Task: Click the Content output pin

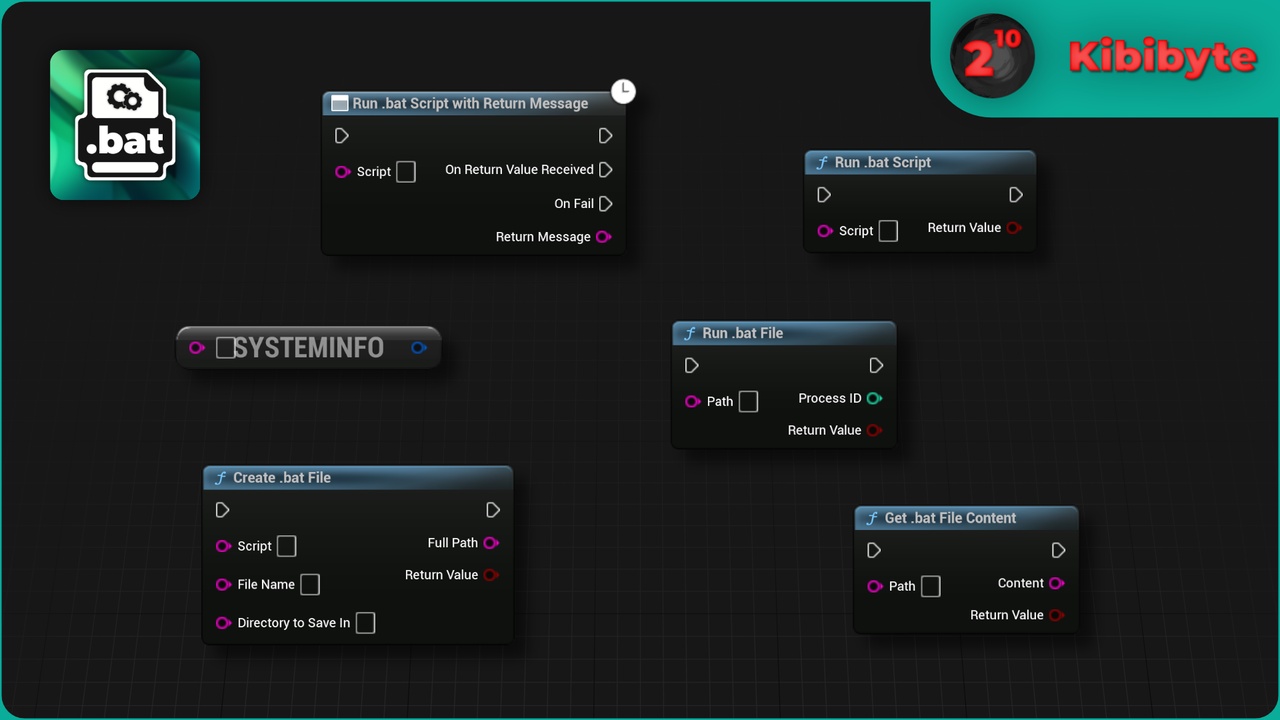Action: tap(1056, 583)
